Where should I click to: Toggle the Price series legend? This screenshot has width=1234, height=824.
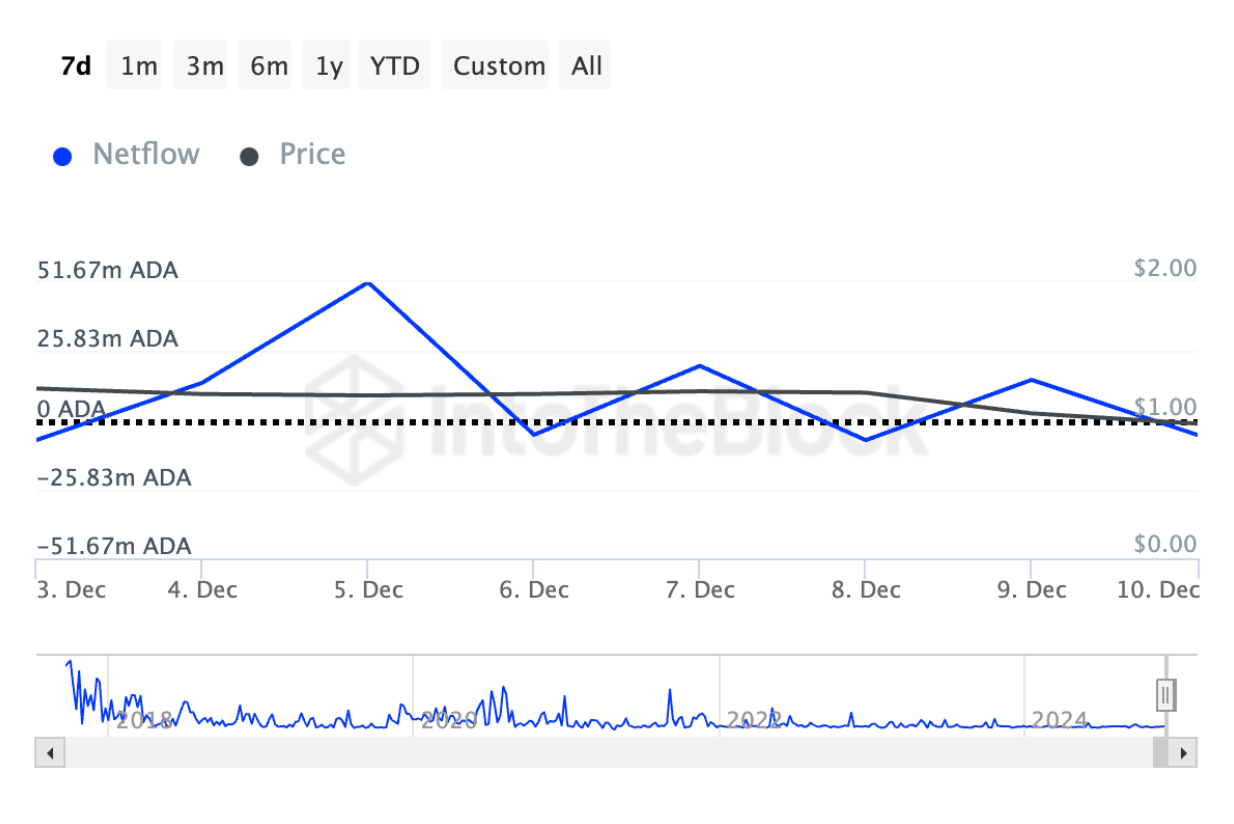tap(312, 155)
